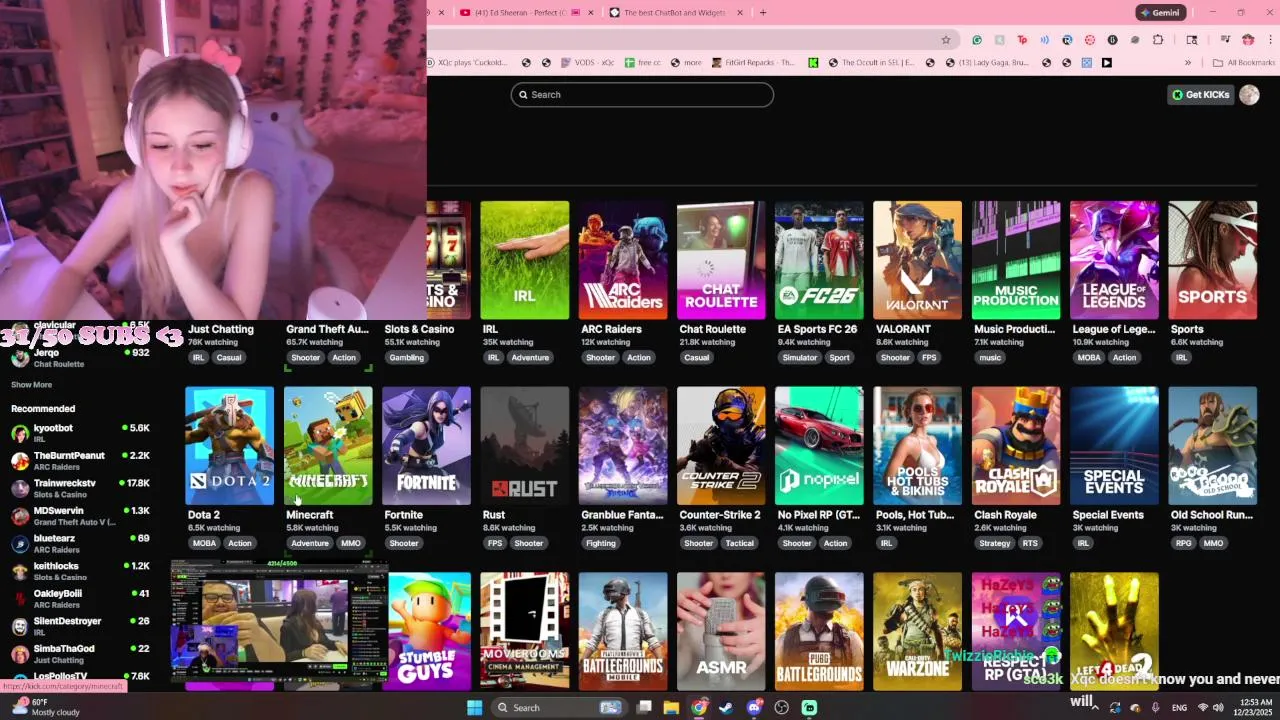Viewport: 1280px width, 720px height.
Task: Click the Get KICKs button
Action: click(1200, 94)
